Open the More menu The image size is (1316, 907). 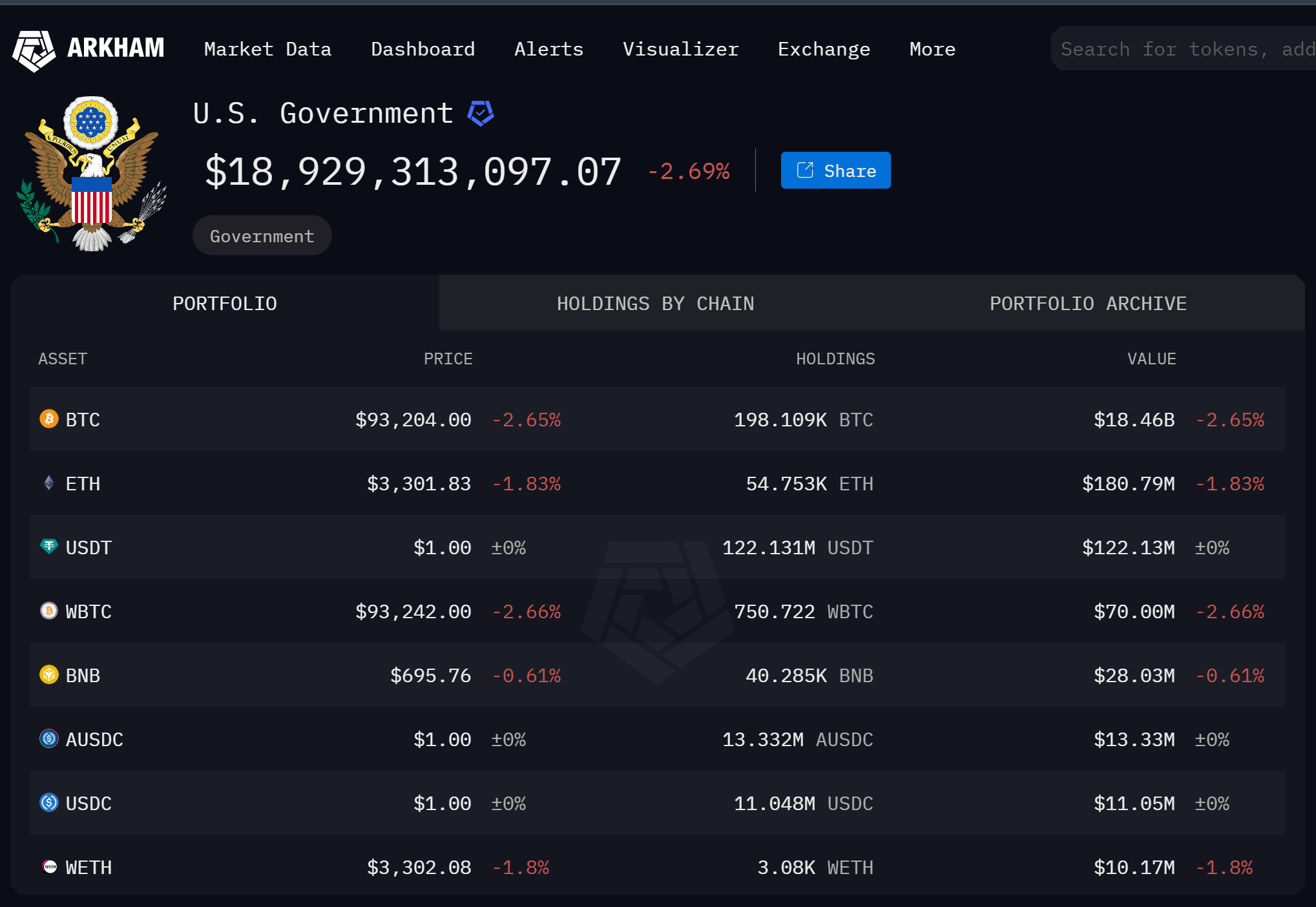pyautogui.click(x=932, y=49)
